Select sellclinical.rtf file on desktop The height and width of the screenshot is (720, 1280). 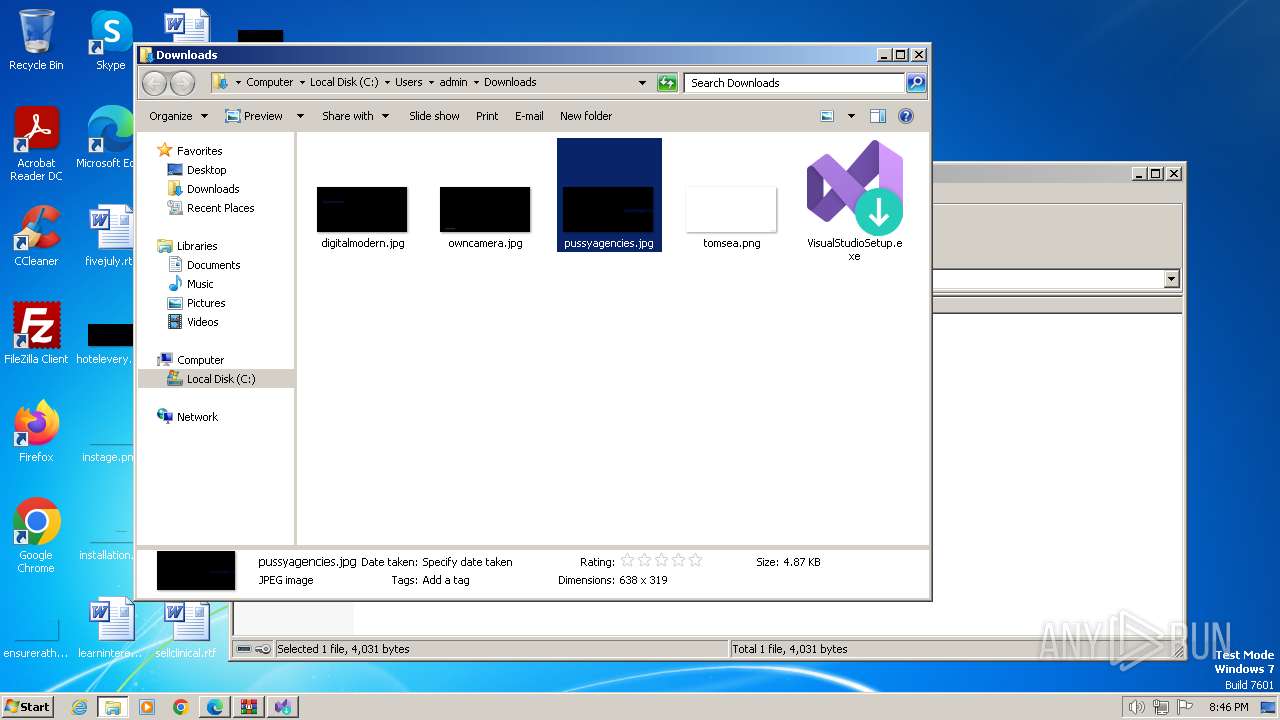[185, 628]
